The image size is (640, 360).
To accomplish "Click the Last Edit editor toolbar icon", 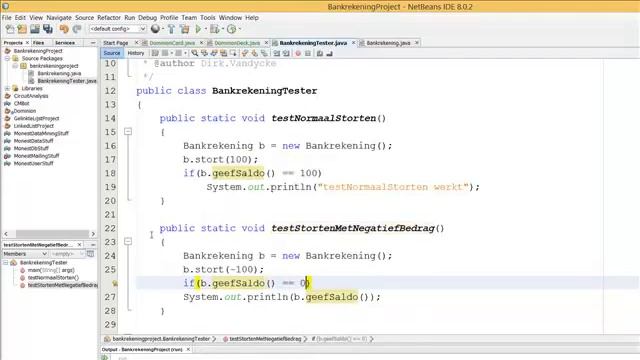I will coord(155,53).
